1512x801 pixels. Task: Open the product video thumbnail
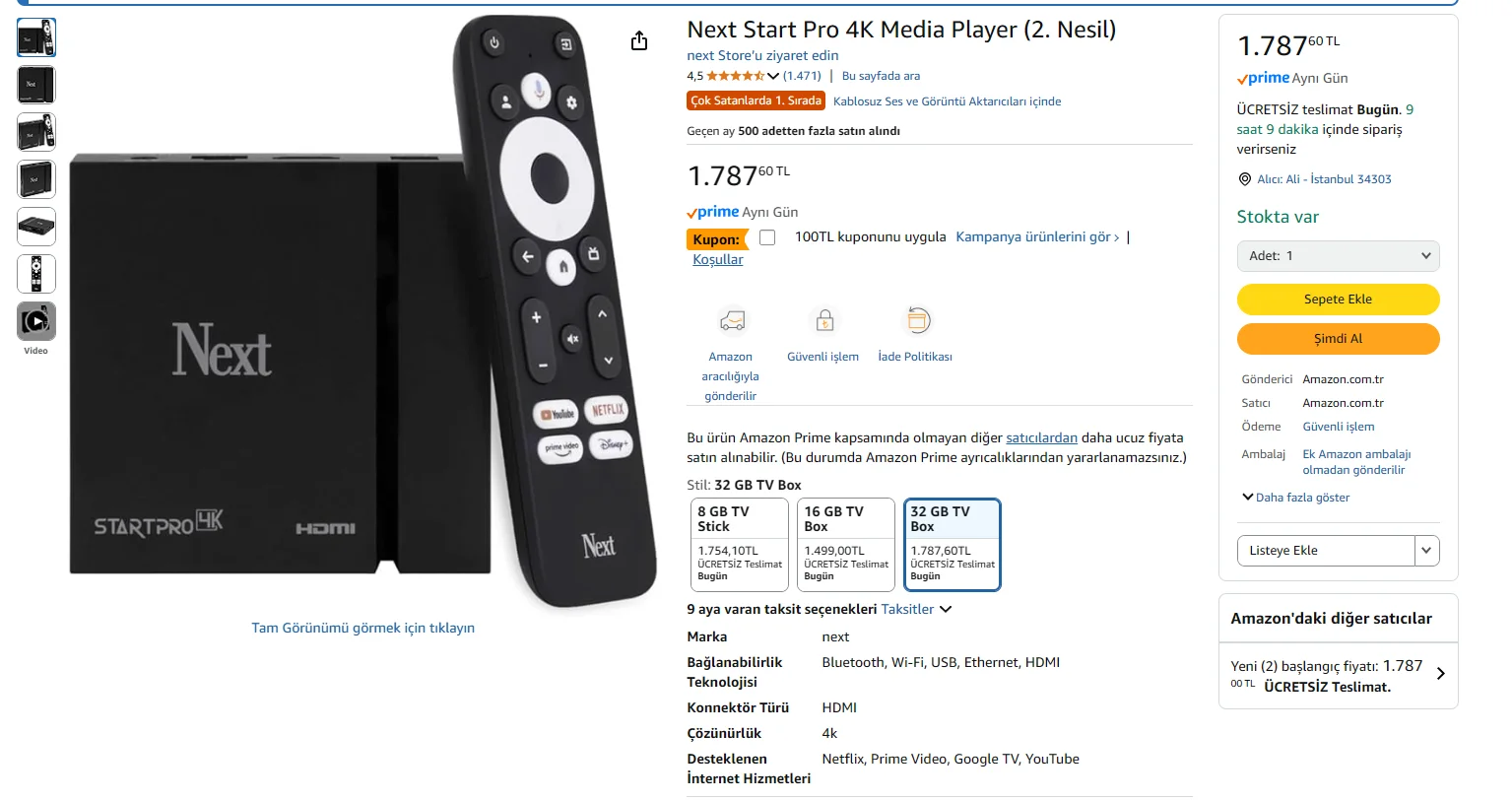(36, 321)
